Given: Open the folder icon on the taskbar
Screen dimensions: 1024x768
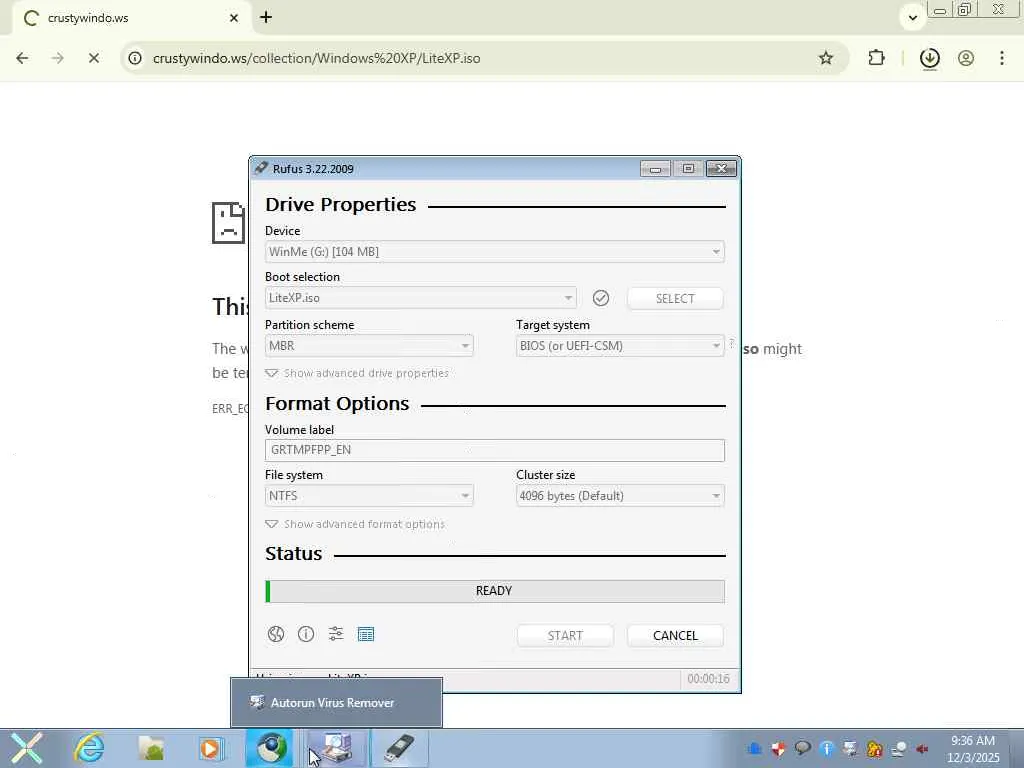Looking at the screenshot, I should (151, 748).
